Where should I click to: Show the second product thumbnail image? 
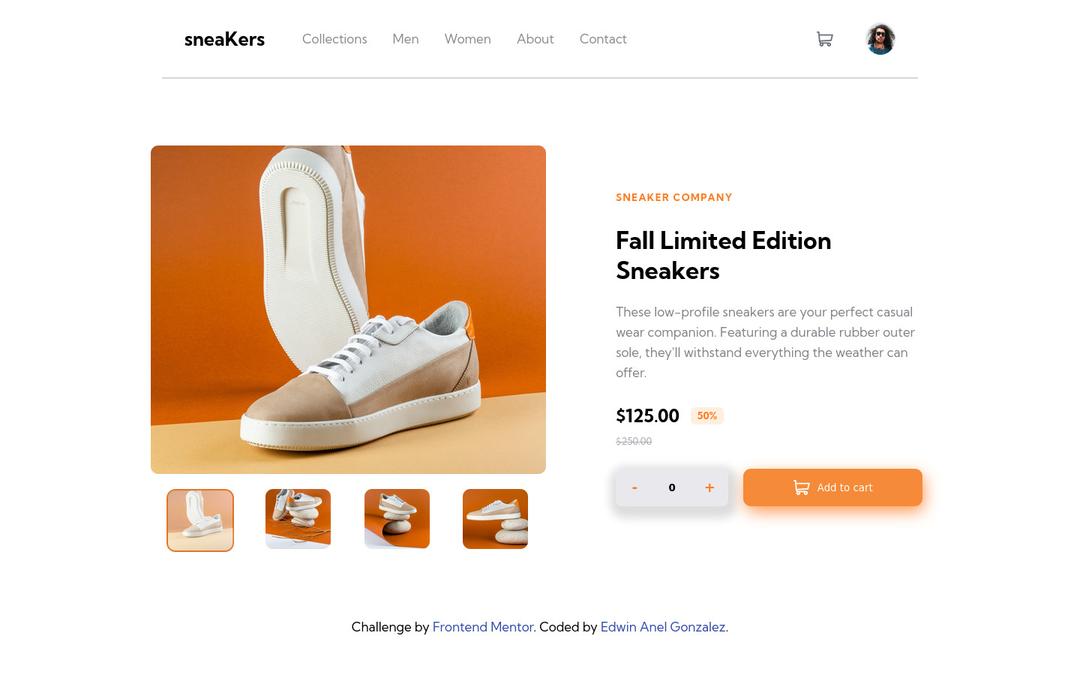(298, 519)
